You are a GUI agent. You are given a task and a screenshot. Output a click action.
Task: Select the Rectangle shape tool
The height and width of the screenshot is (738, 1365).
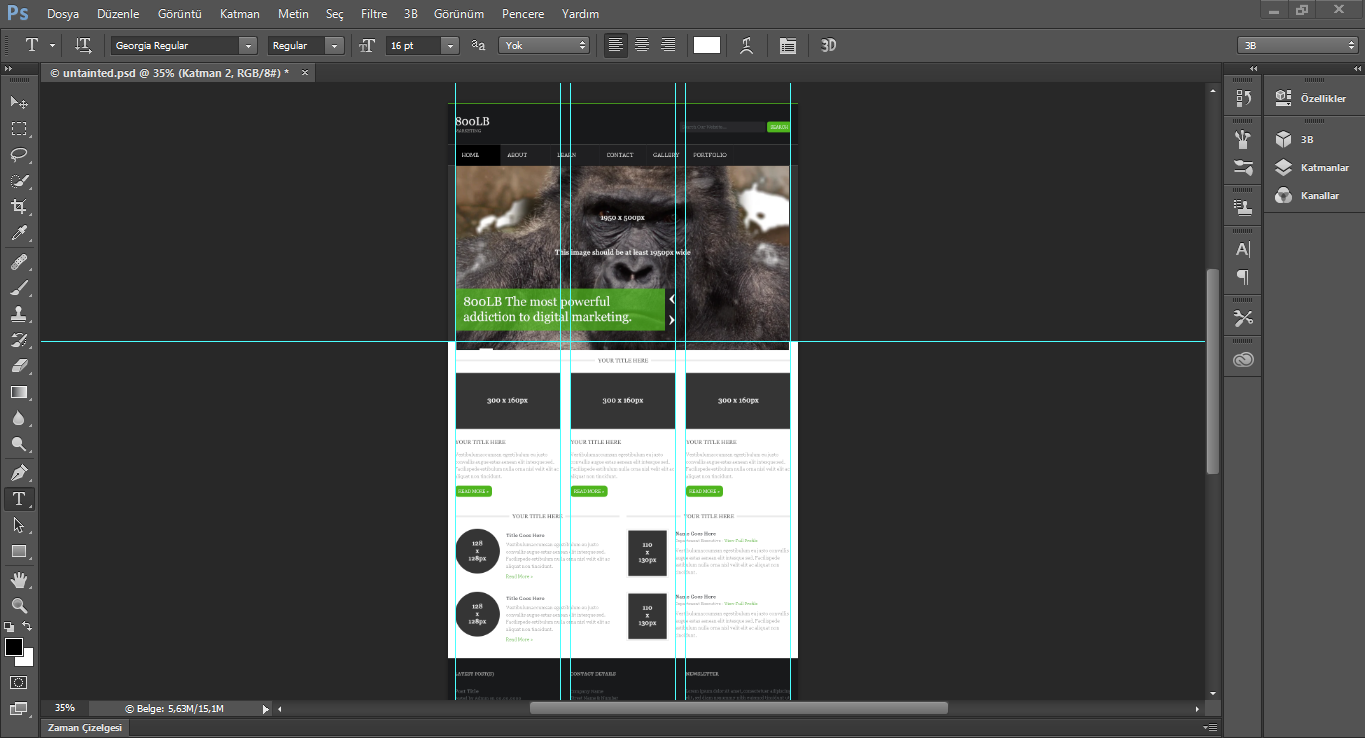[x=19, y=551]
